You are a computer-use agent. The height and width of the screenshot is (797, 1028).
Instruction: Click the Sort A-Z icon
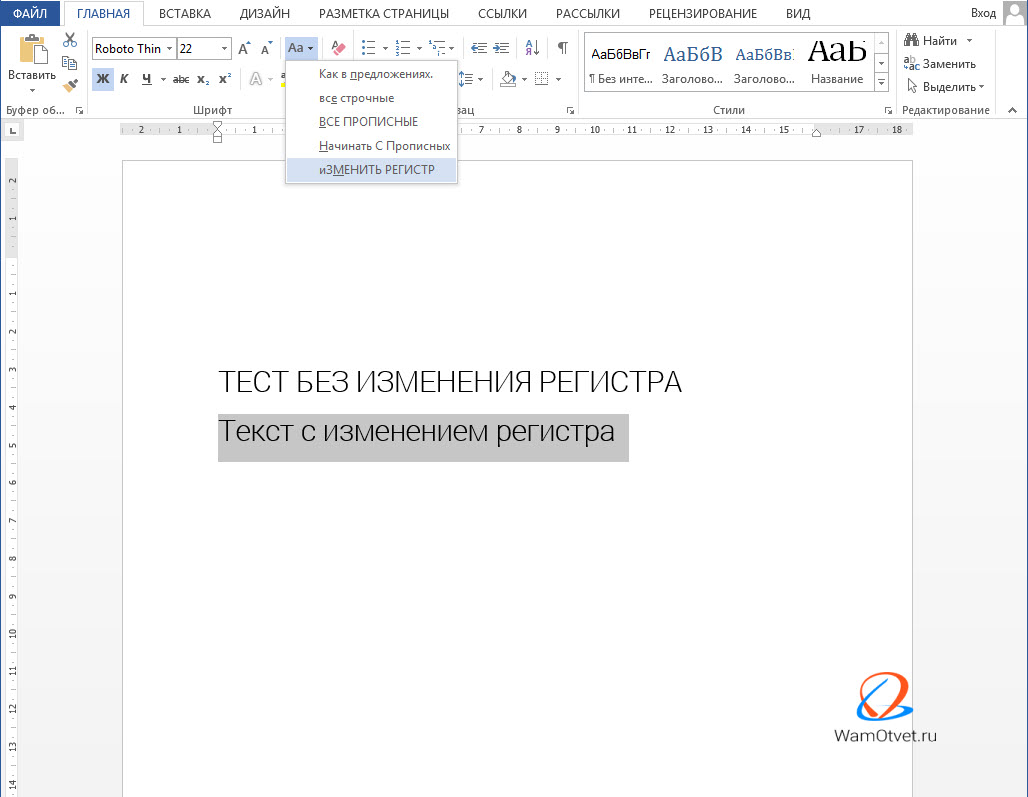tap(532, 48)
